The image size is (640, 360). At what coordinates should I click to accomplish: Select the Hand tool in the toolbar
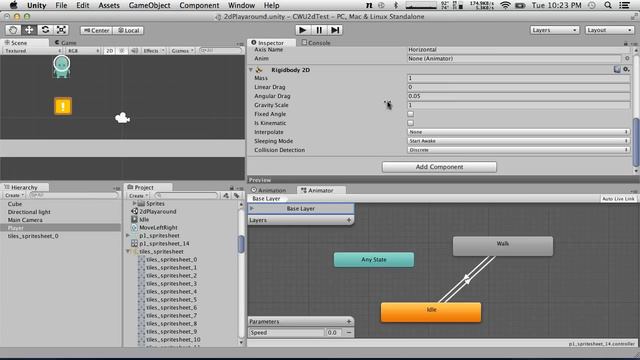[x=13, y=30]
